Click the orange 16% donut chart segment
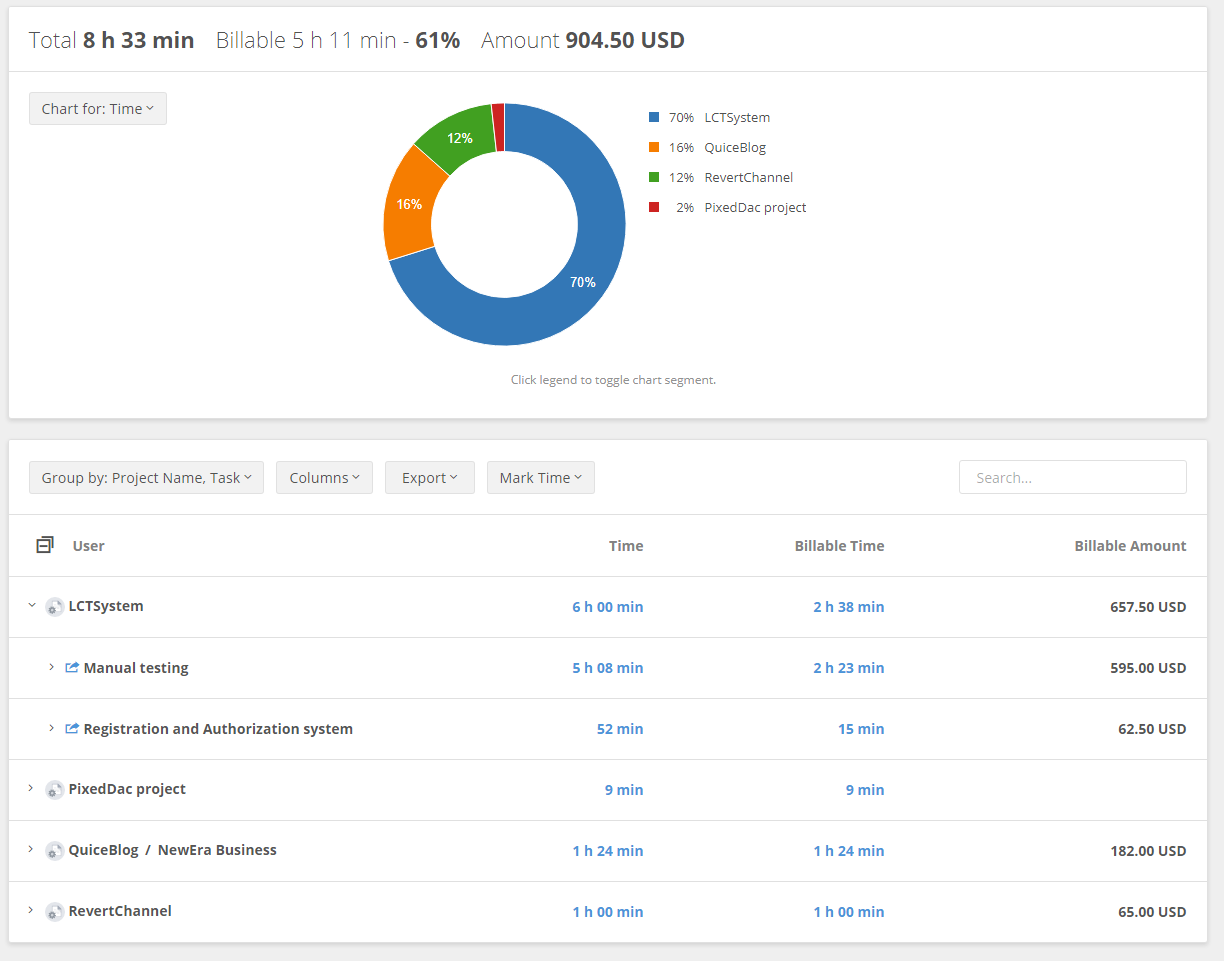1224x961 pixels. pos(409,204)
